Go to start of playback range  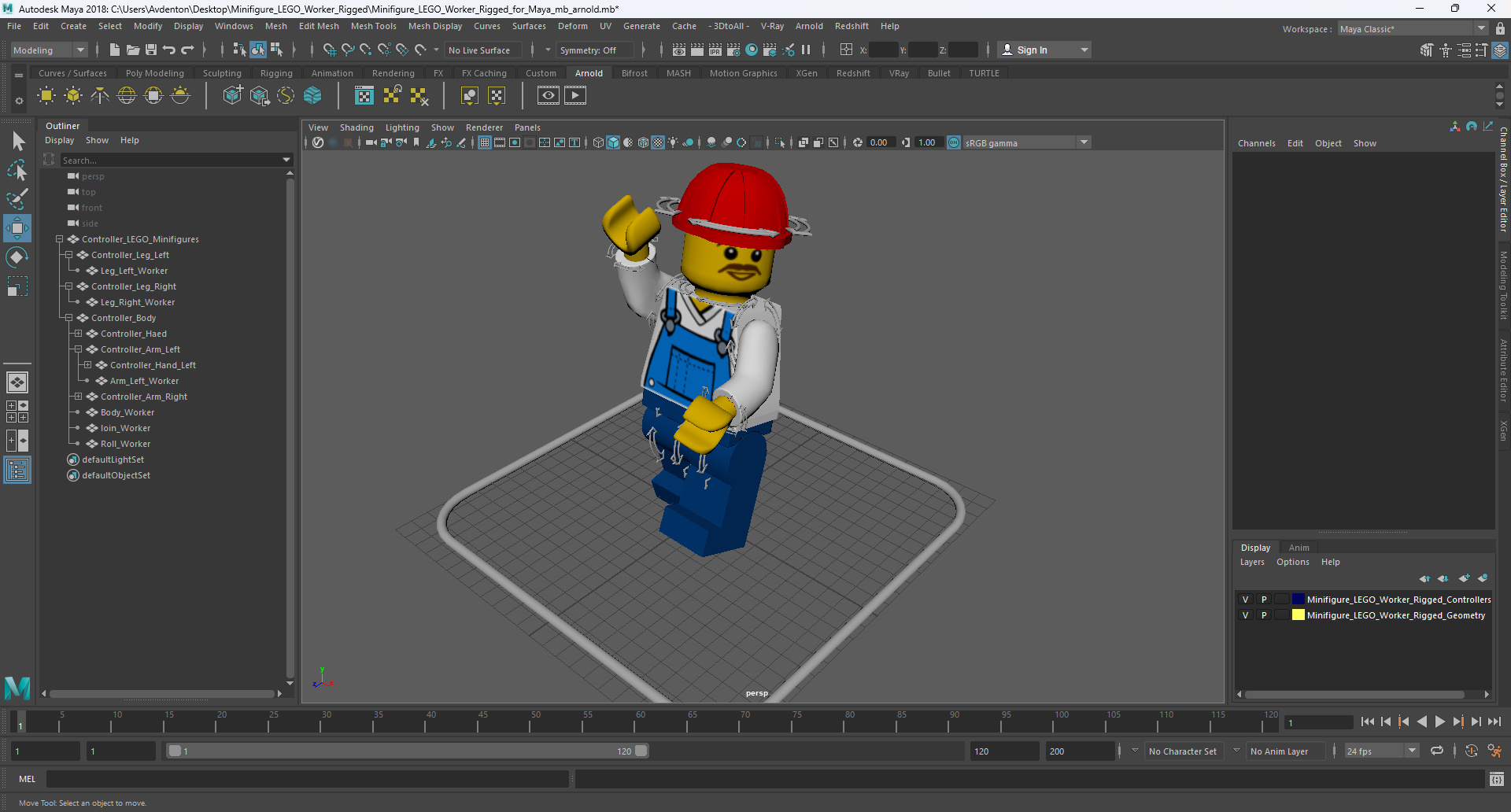1368,722
